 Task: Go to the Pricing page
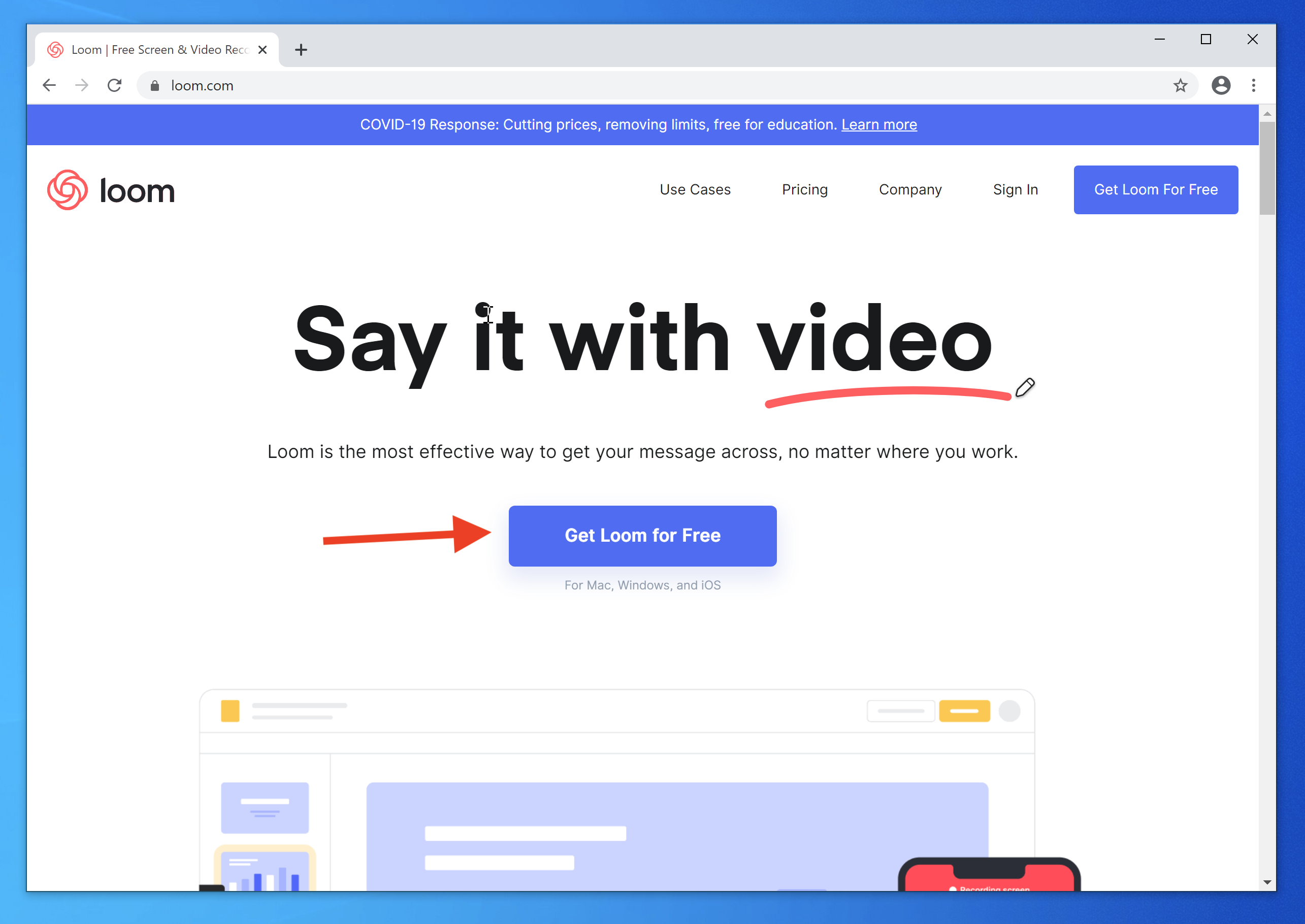pos(805,189)
